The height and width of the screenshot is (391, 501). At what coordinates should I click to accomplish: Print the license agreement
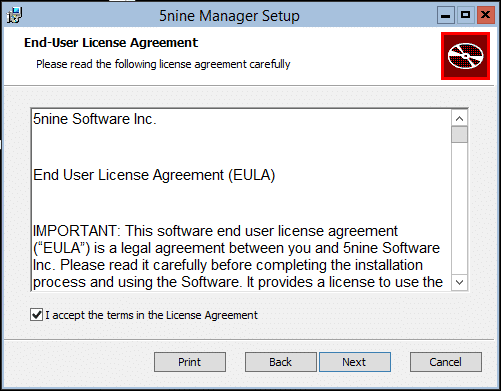tap(190, 362)
